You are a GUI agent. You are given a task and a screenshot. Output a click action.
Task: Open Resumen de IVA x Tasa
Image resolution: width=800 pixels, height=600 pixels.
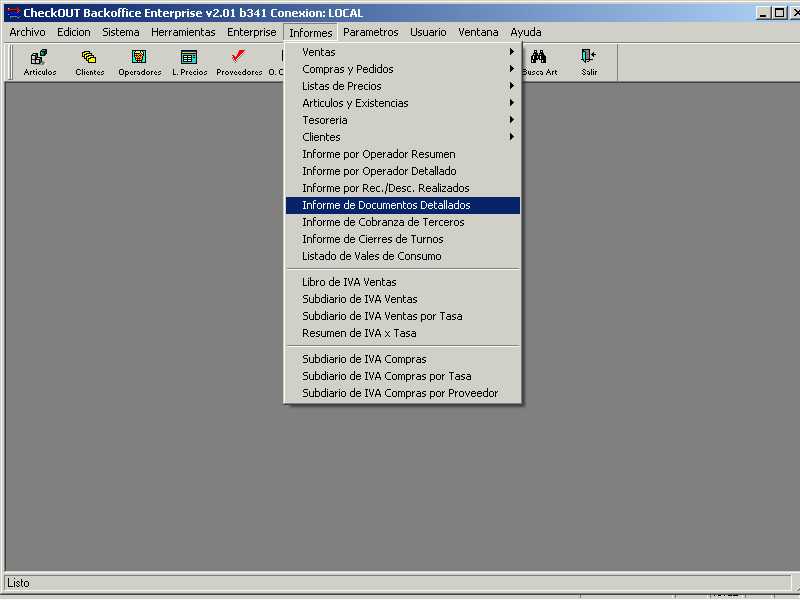(403, 333)
